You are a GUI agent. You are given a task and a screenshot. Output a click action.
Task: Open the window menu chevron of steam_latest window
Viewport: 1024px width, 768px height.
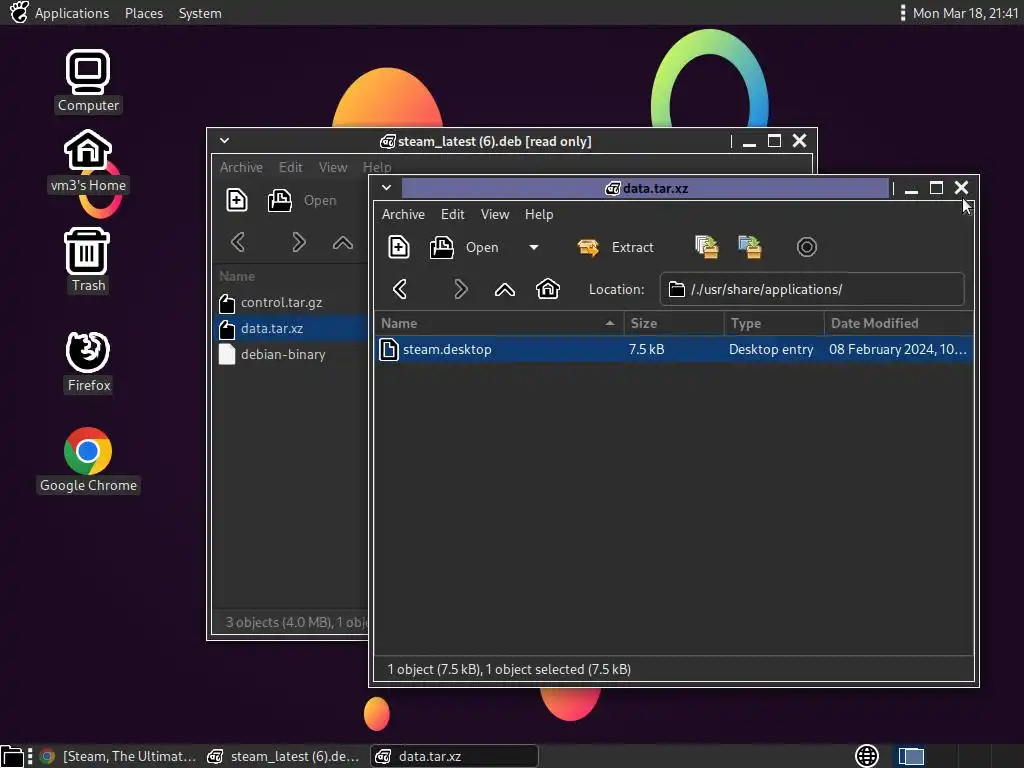click(224, 140)
